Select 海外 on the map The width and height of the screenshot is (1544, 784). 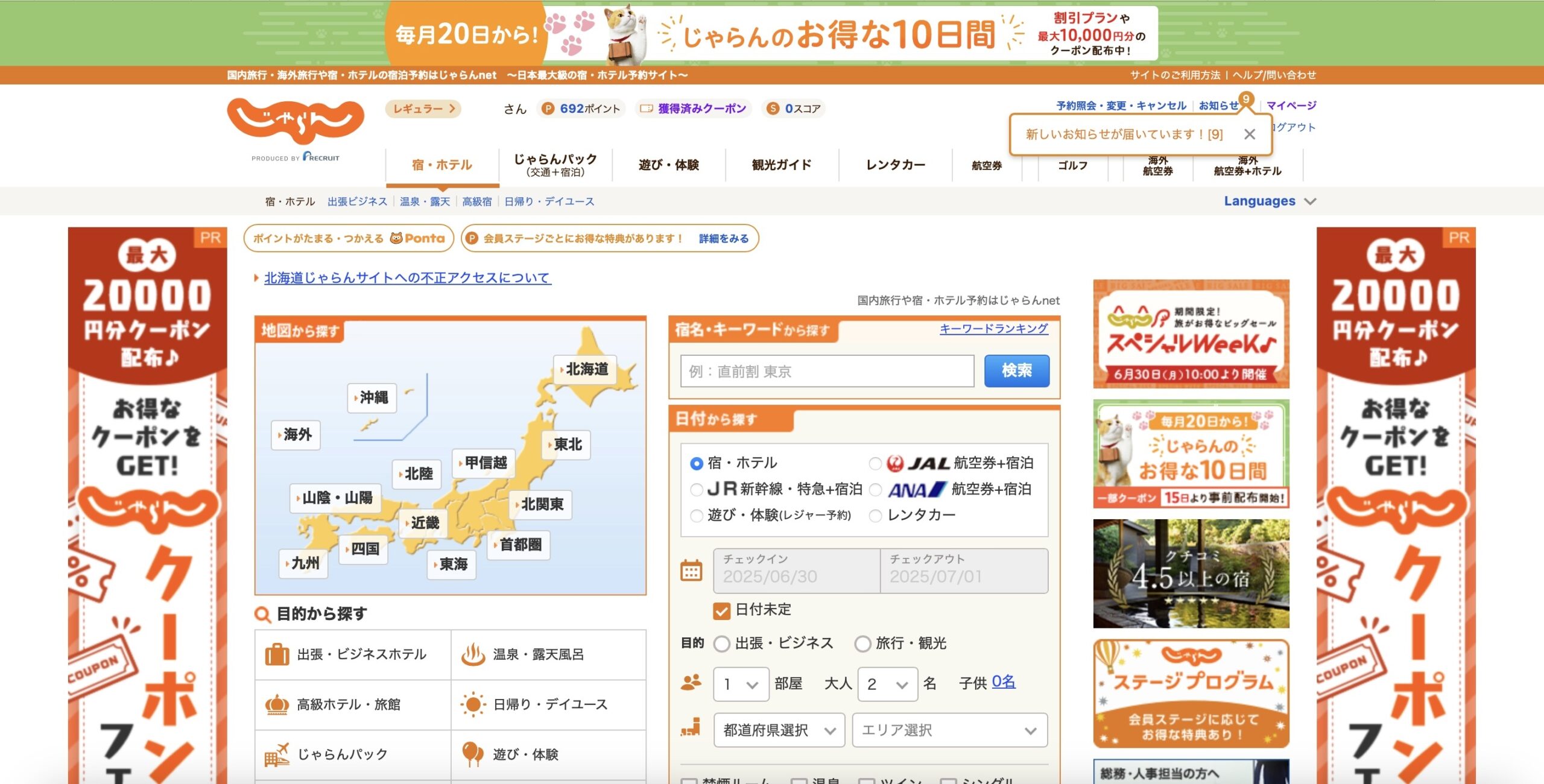296,435
